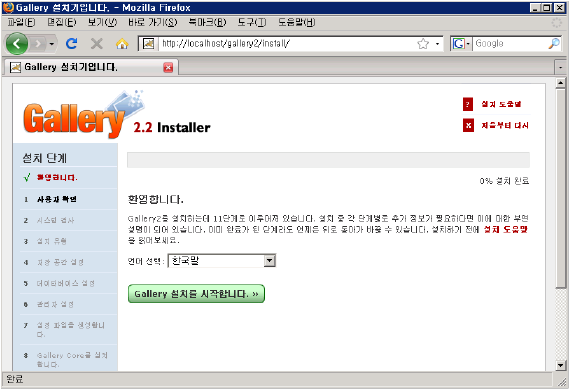Click the Gallery 설치를 시작합니다 button
The height and width of the screenshot is (389, 569).
(196, 294)
